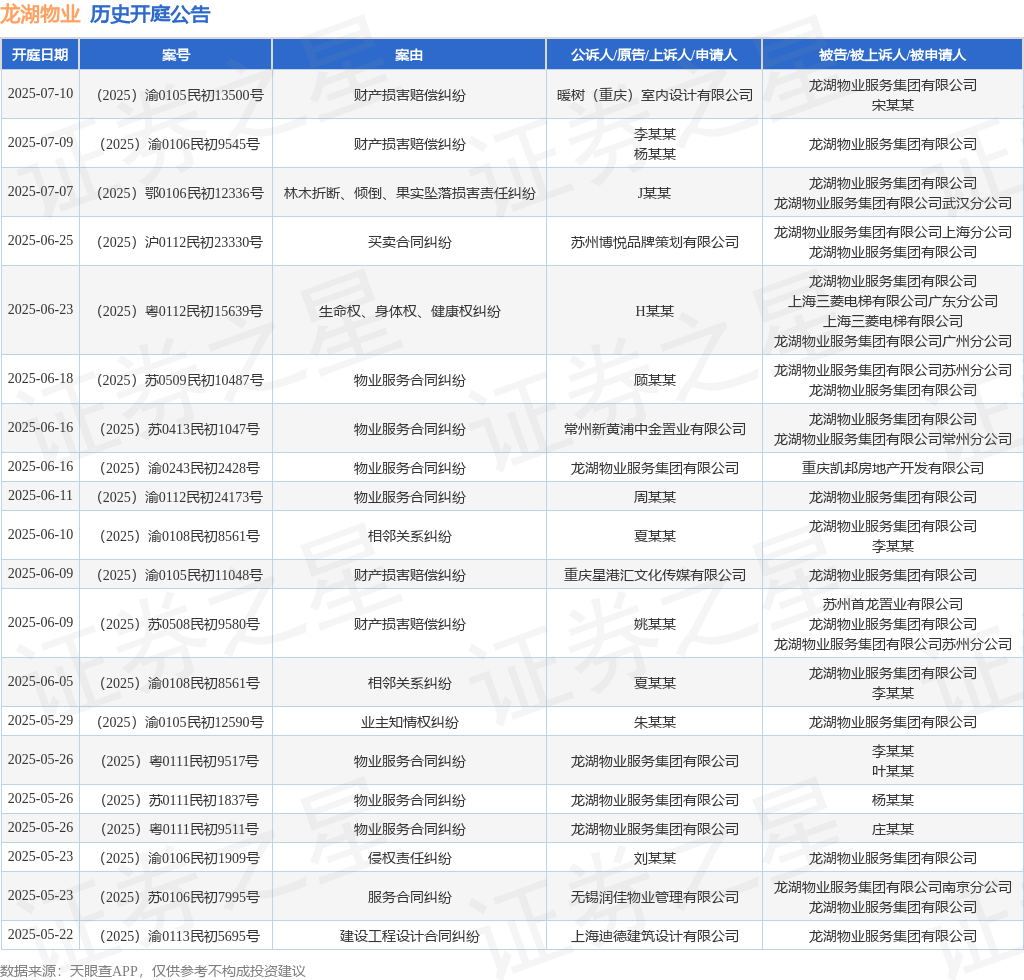Pick the date cell 2025-06-23
The height and width of the screenshot is (980, 1024).
[40, 309]
